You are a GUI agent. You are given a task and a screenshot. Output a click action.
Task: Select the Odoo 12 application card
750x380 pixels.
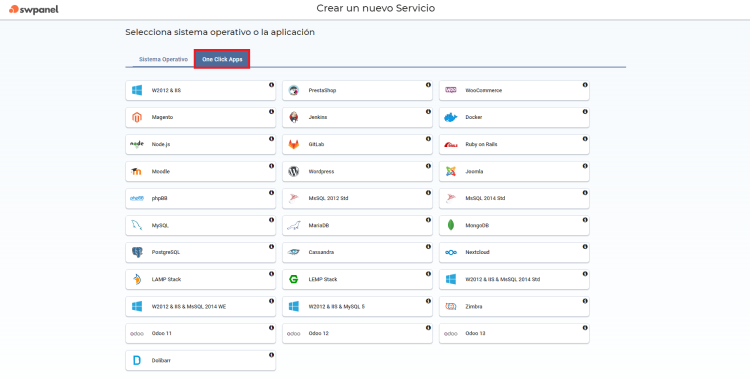pos(357,334)
